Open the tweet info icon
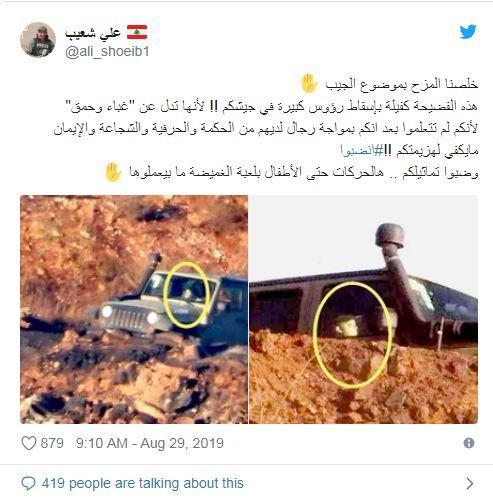 pos(469,443)
